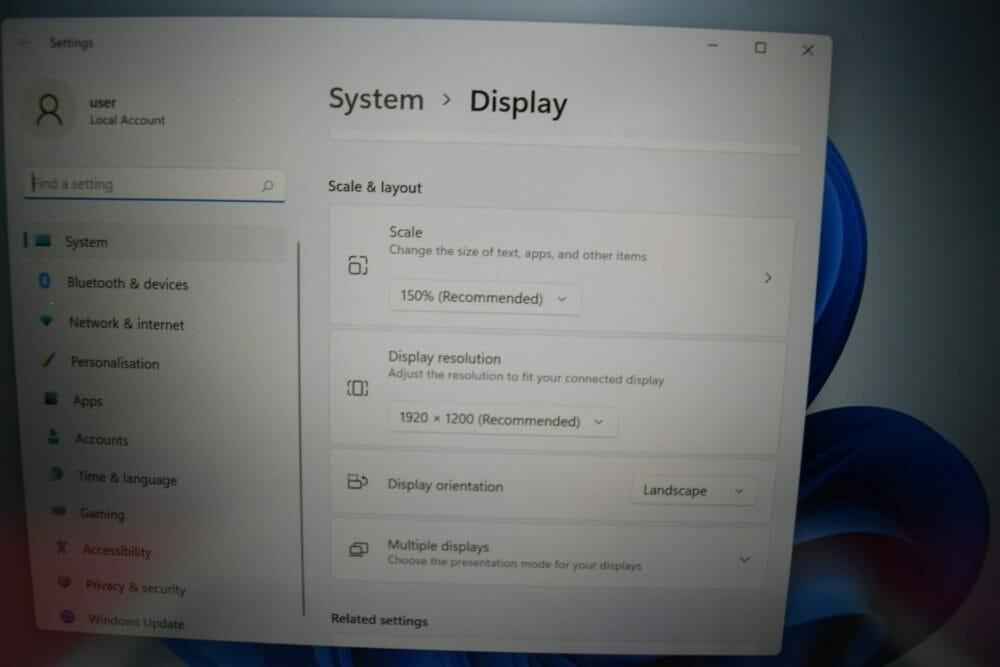Click the Time & language globe icon
1000x667 pixels.
pyautogui.click(x=56, y=474)
